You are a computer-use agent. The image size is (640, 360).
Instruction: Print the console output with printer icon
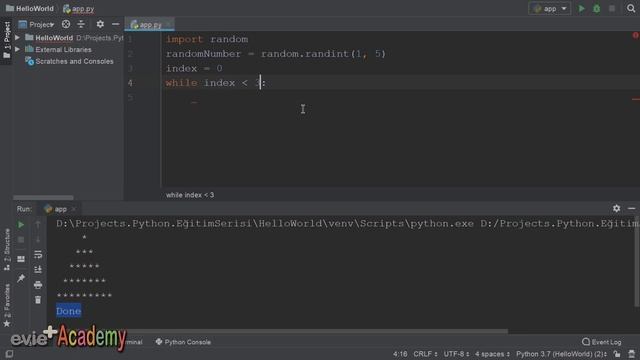38,284
